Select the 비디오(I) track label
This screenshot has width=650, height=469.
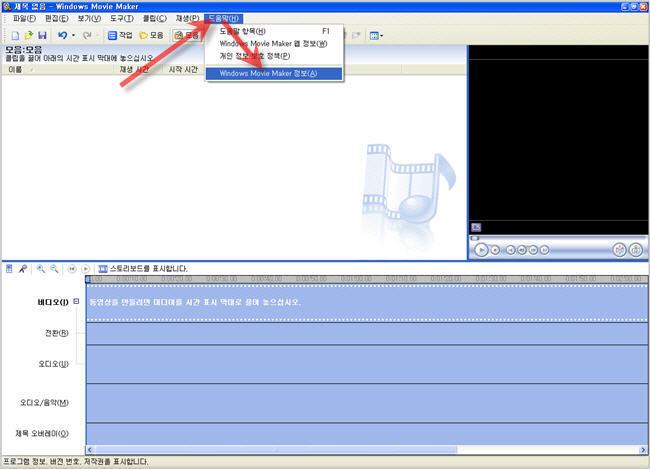click(x=53, y=302)
